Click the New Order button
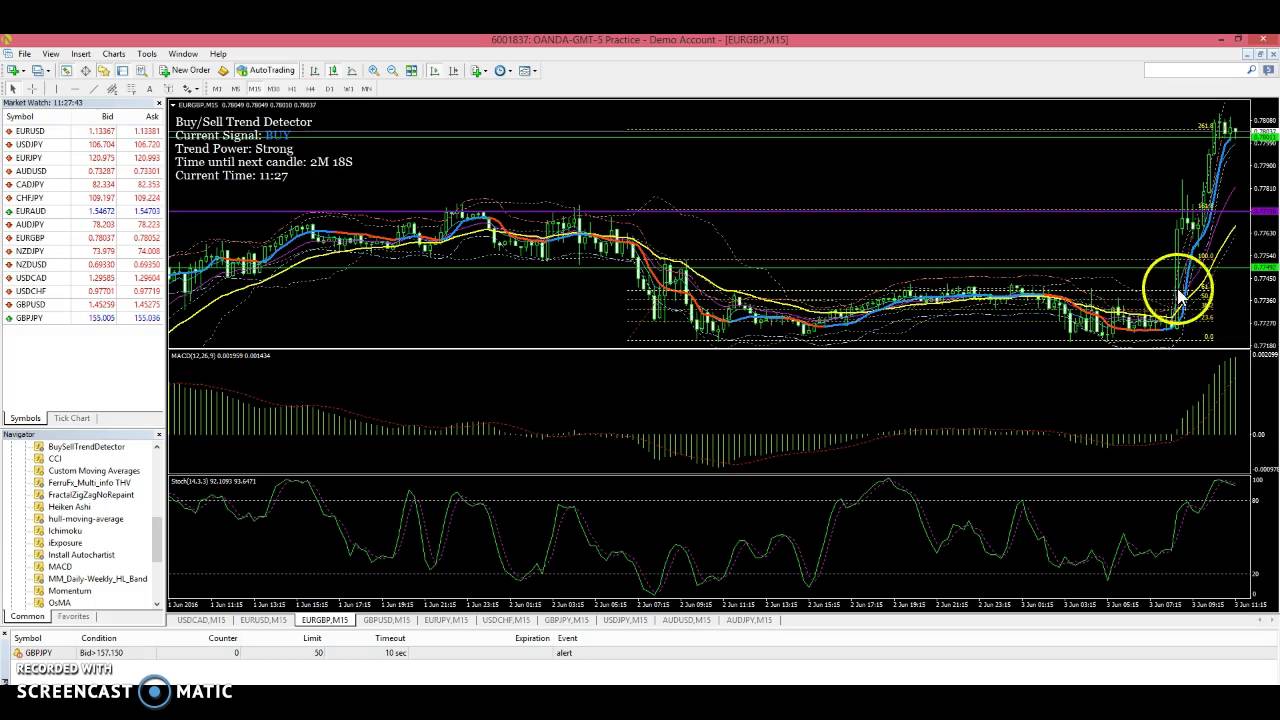1280x720 pixels. point(184,71)
